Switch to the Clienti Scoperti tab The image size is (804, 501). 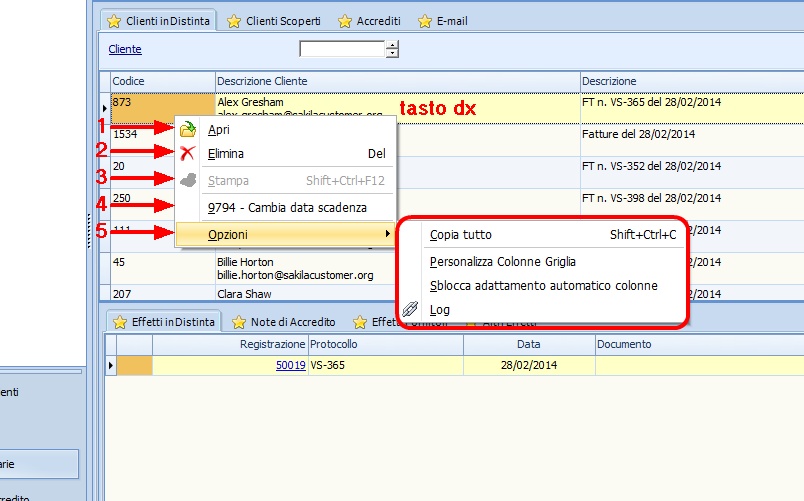click(277, 21)
